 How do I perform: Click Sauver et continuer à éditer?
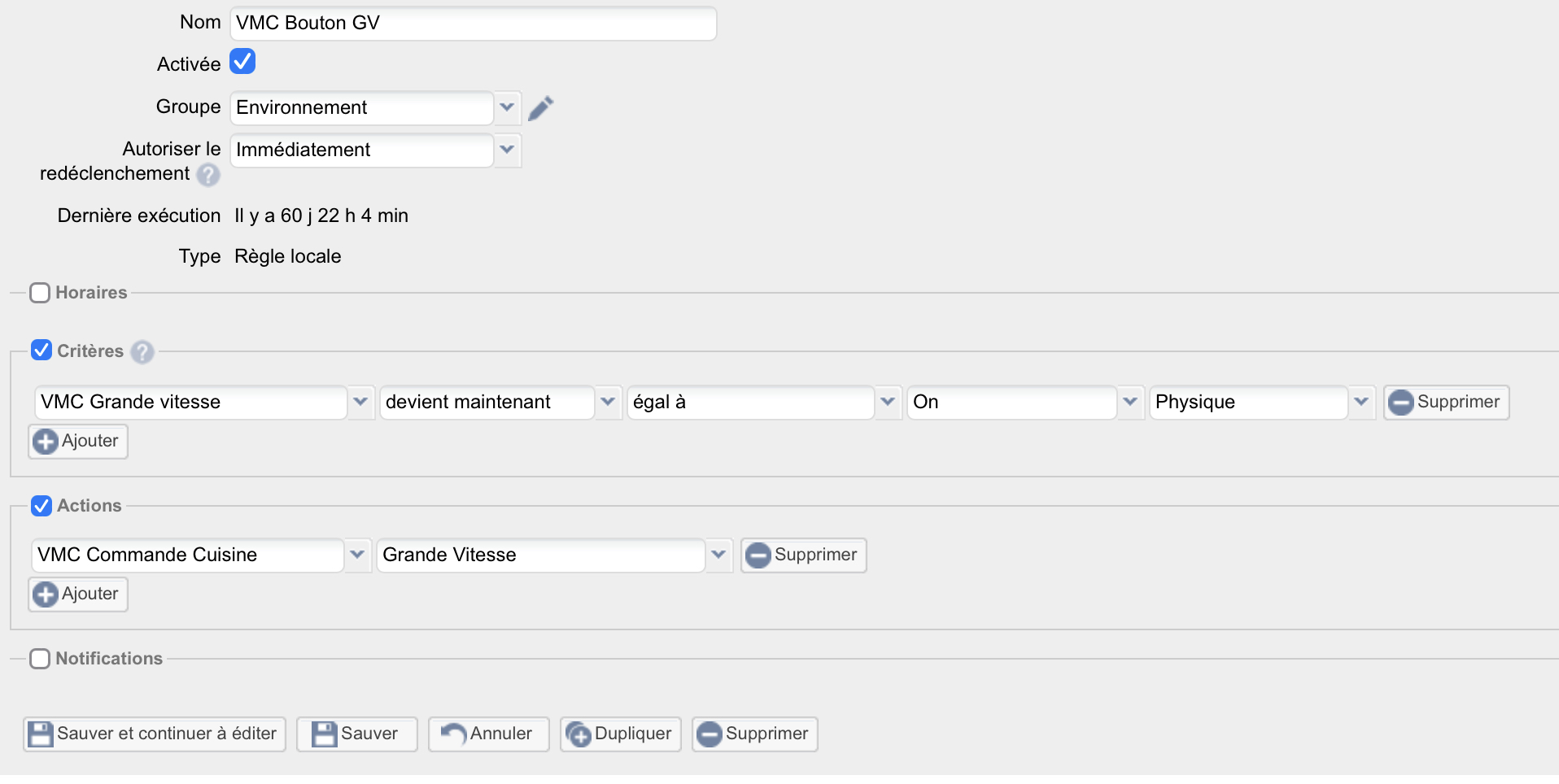point(155,734)
